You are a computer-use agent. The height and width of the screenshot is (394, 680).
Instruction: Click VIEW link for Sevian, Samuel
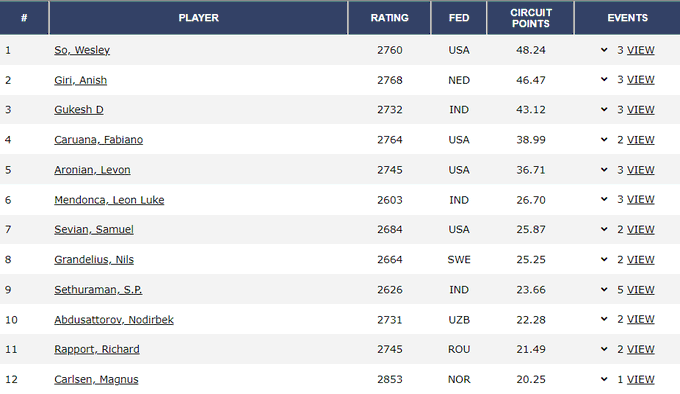pyautogui.click(x=641, y=230)
